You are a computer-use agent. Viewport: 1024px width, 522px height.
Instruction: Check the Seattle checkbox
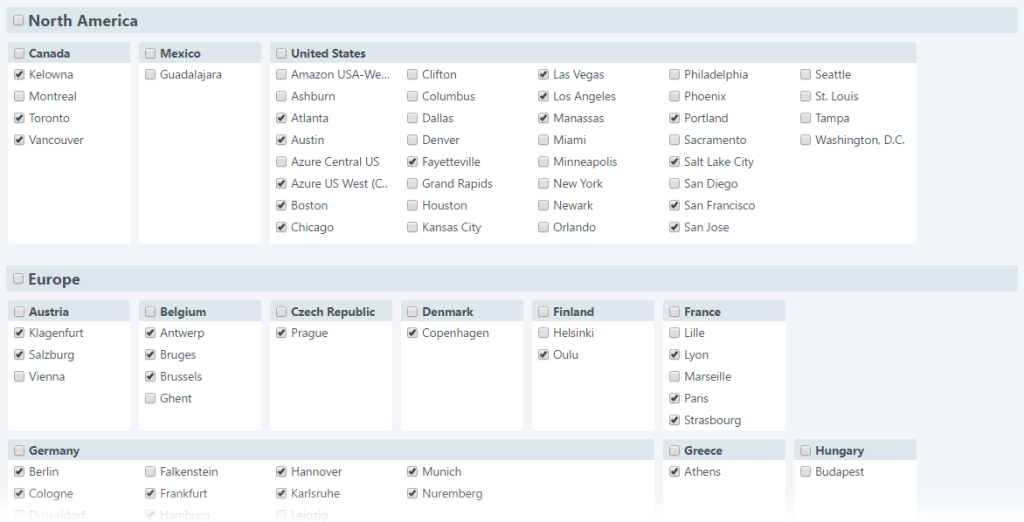coord(806,74)
